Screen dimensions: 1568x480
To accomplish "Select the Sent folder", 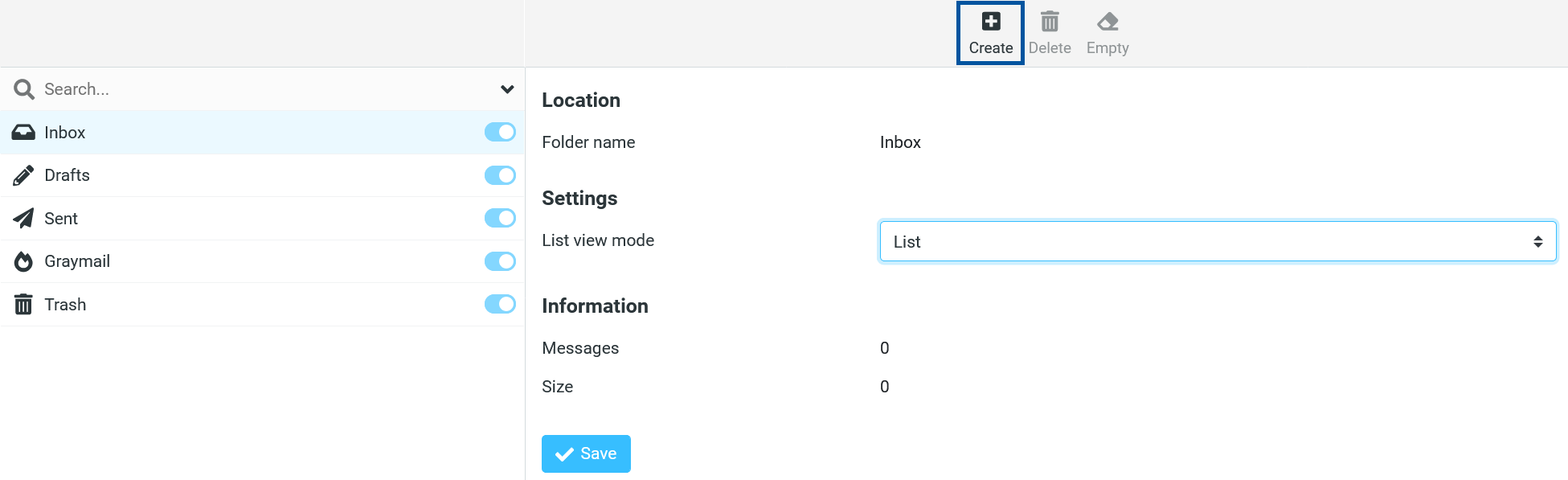I will pos(262,219).
